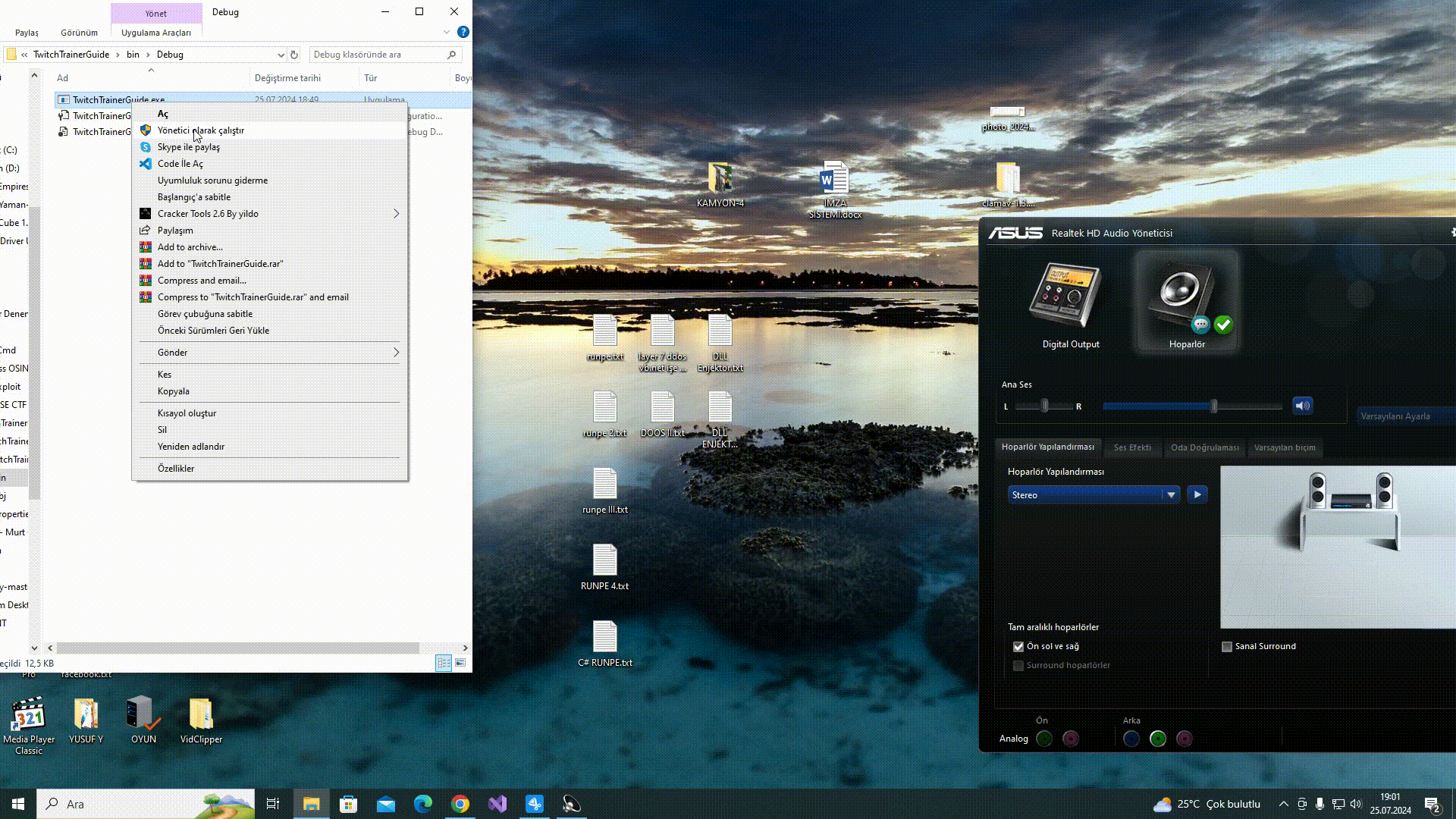Screen dimensions: 1456x819
Task: Click Kopyala in the context menu
Action: pyautogui.click(x=269, y=391)
